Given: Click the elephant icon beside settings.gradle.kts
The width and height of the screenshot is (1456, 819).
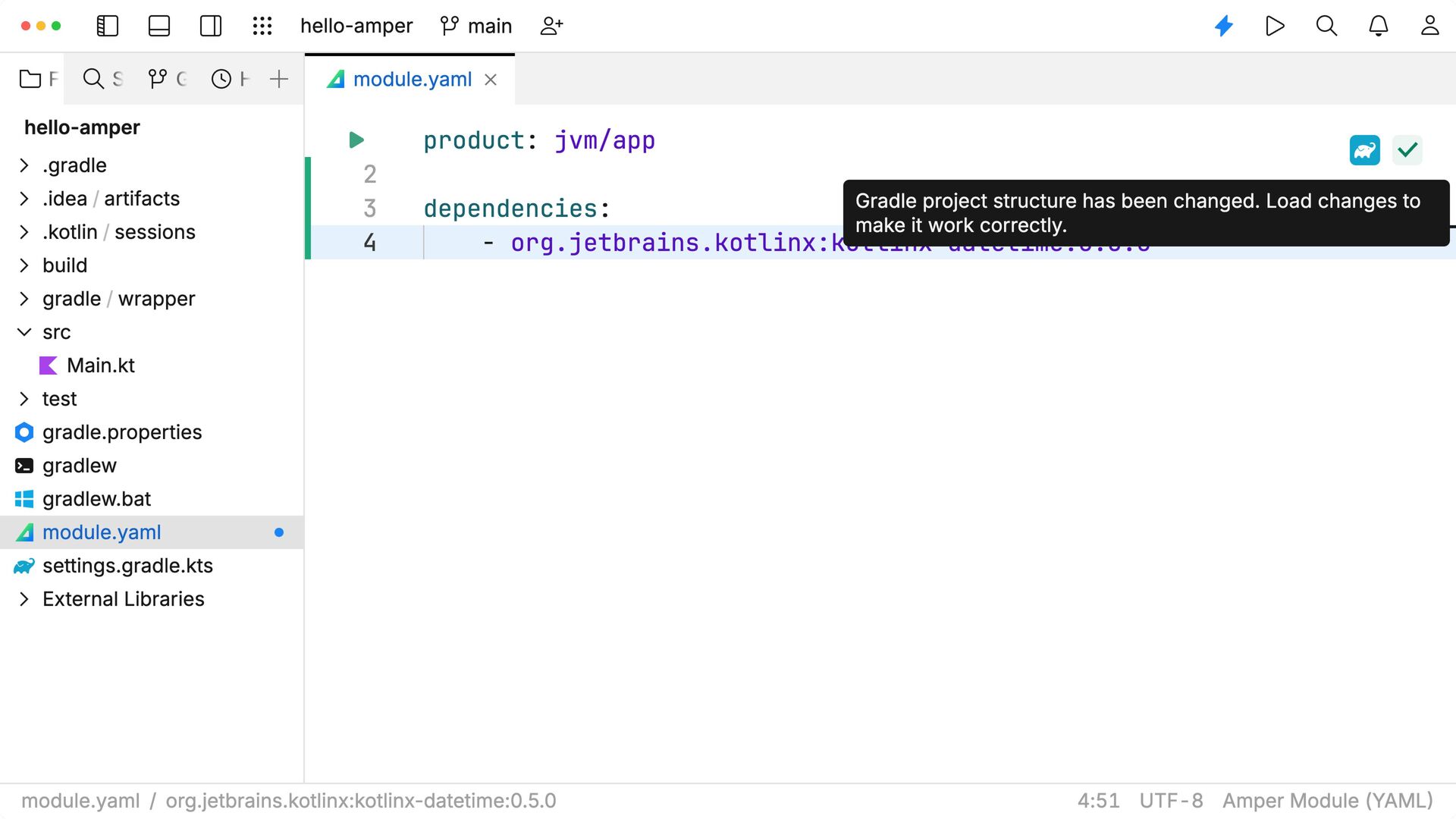Looking at the screenshot, I should pos(24,566).
